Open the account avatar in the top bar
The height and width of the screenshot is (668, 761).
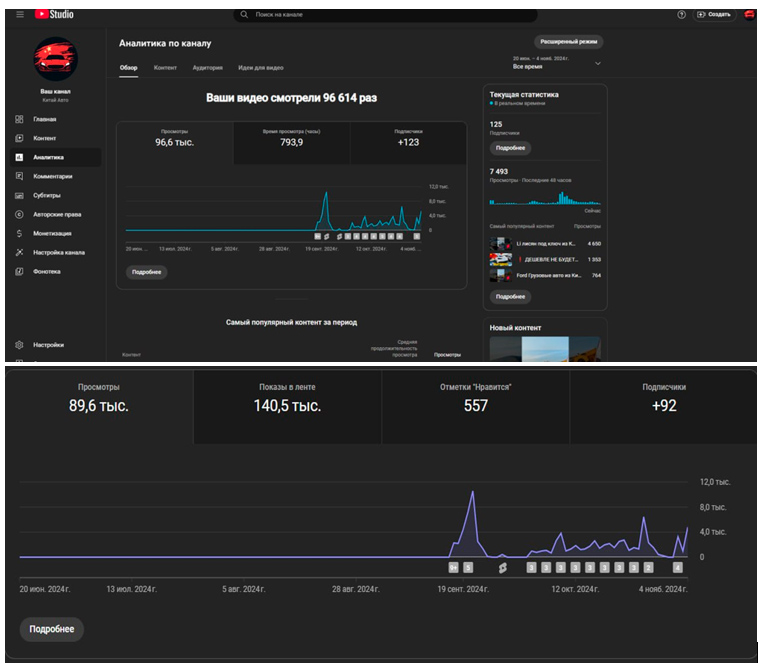pyautogui.click(x=749, y=14)
